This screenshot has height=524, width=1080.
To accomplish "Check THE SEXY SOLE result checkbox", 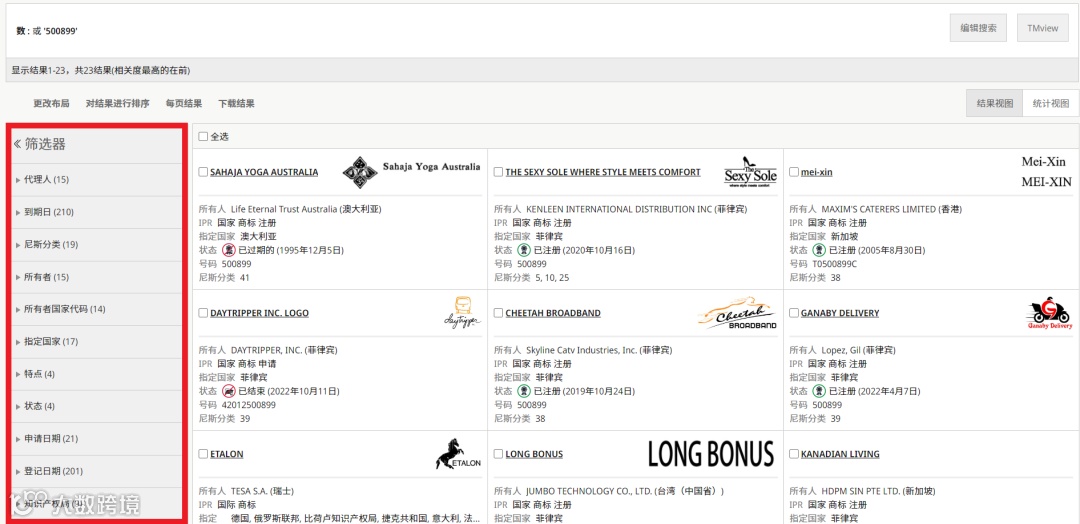I will tap(499, 172).
